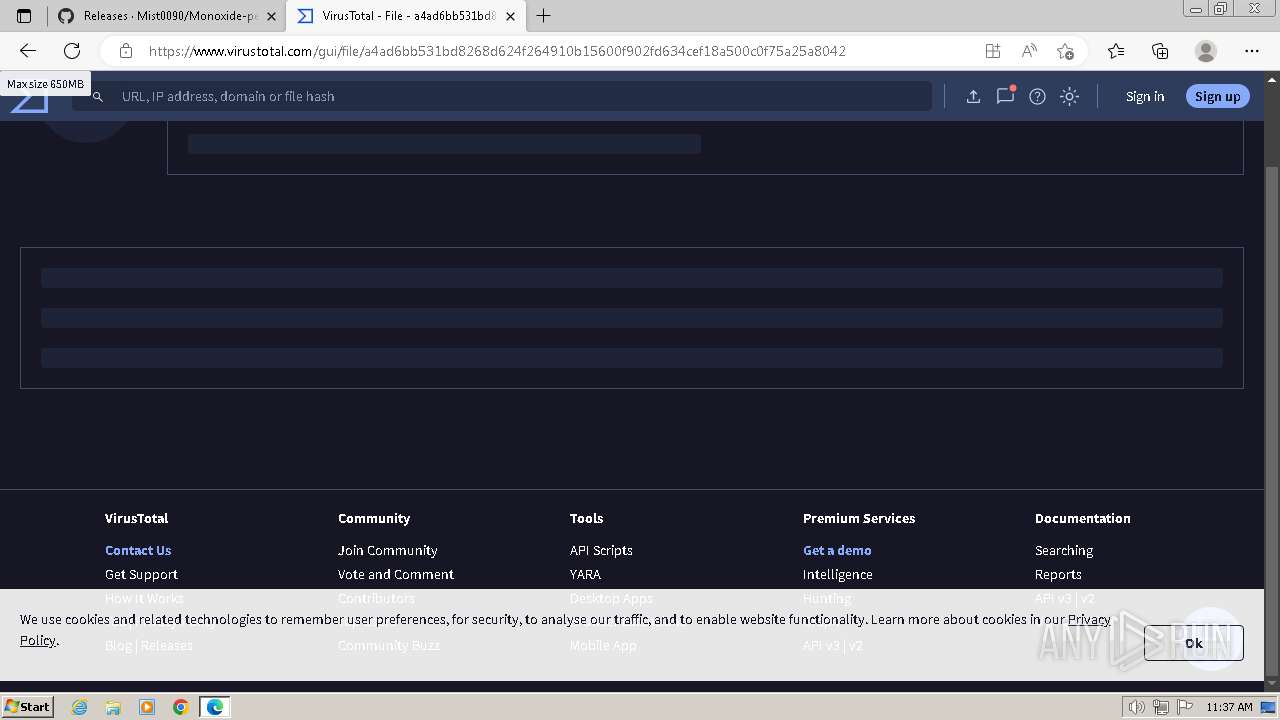Launch Internet Explorer from taskbar

79,707
